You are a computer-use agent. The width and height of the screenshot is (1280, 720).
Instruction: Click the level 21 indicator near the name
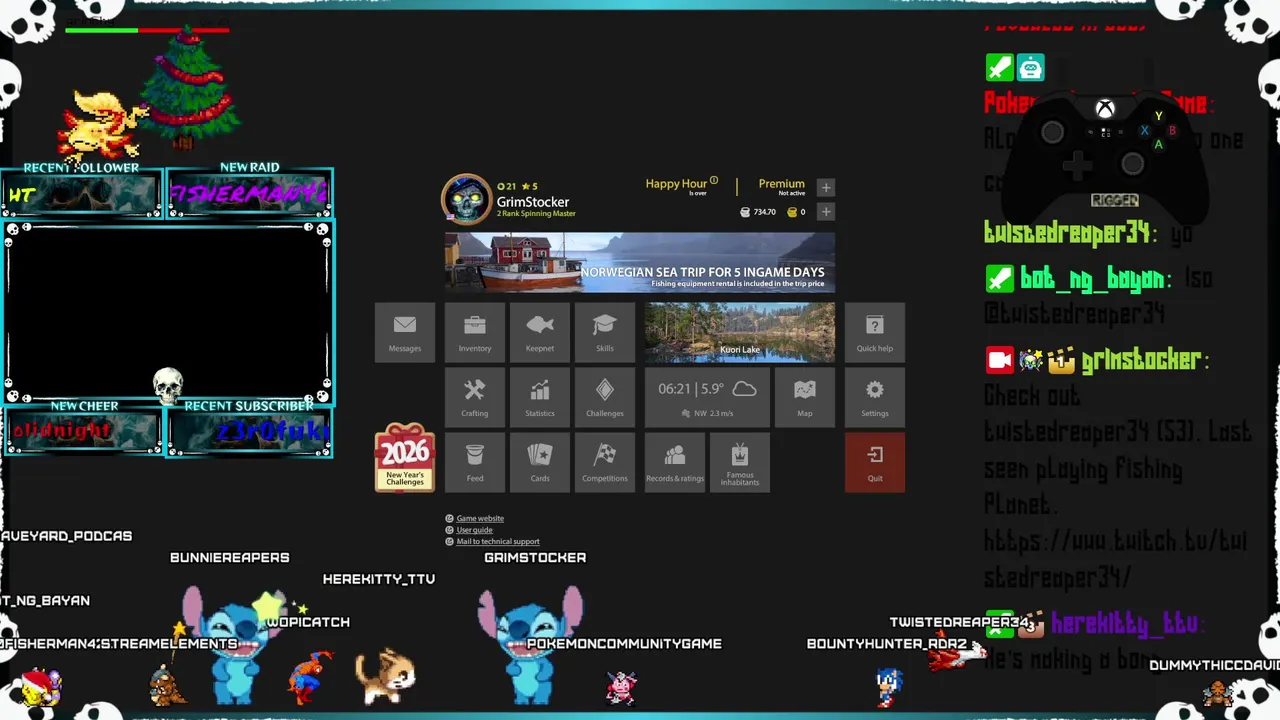506,186
